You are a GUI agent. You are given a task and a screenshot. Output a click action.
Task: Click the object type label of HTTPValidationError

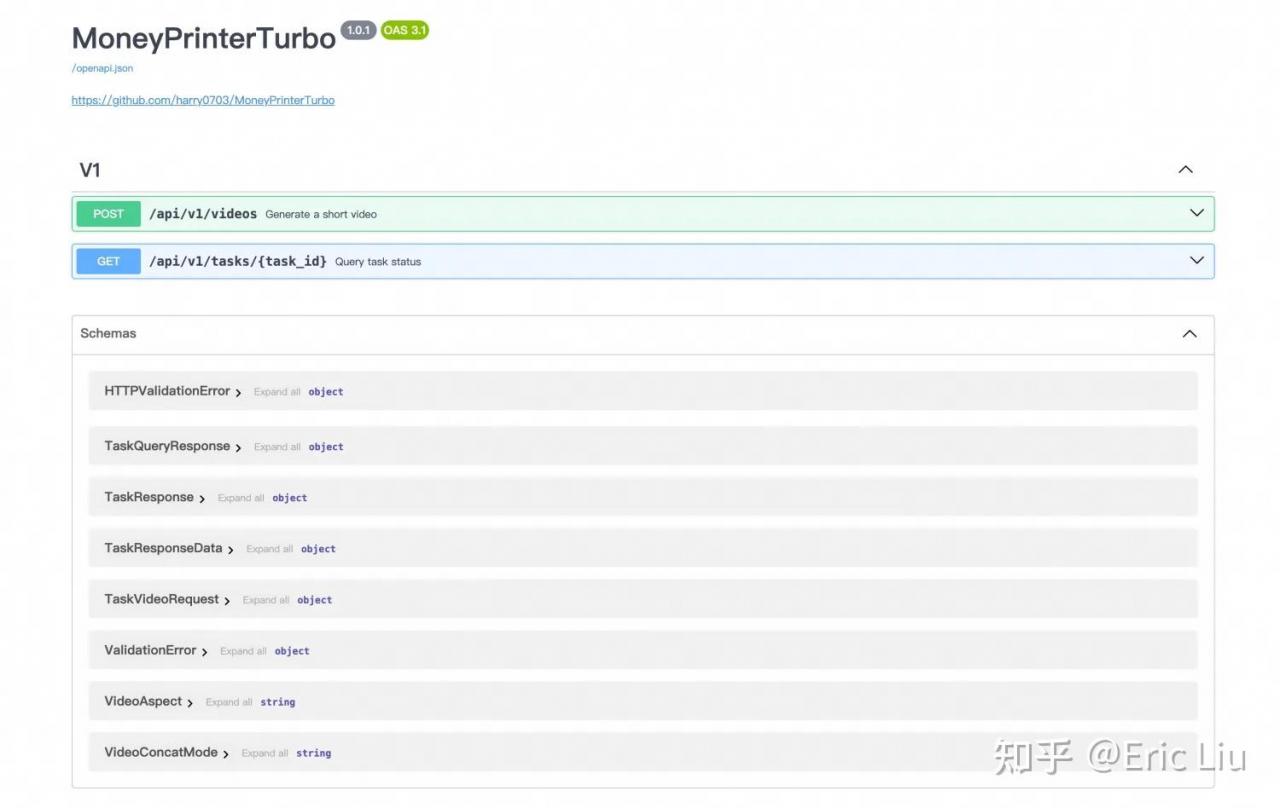click(326, 392)
